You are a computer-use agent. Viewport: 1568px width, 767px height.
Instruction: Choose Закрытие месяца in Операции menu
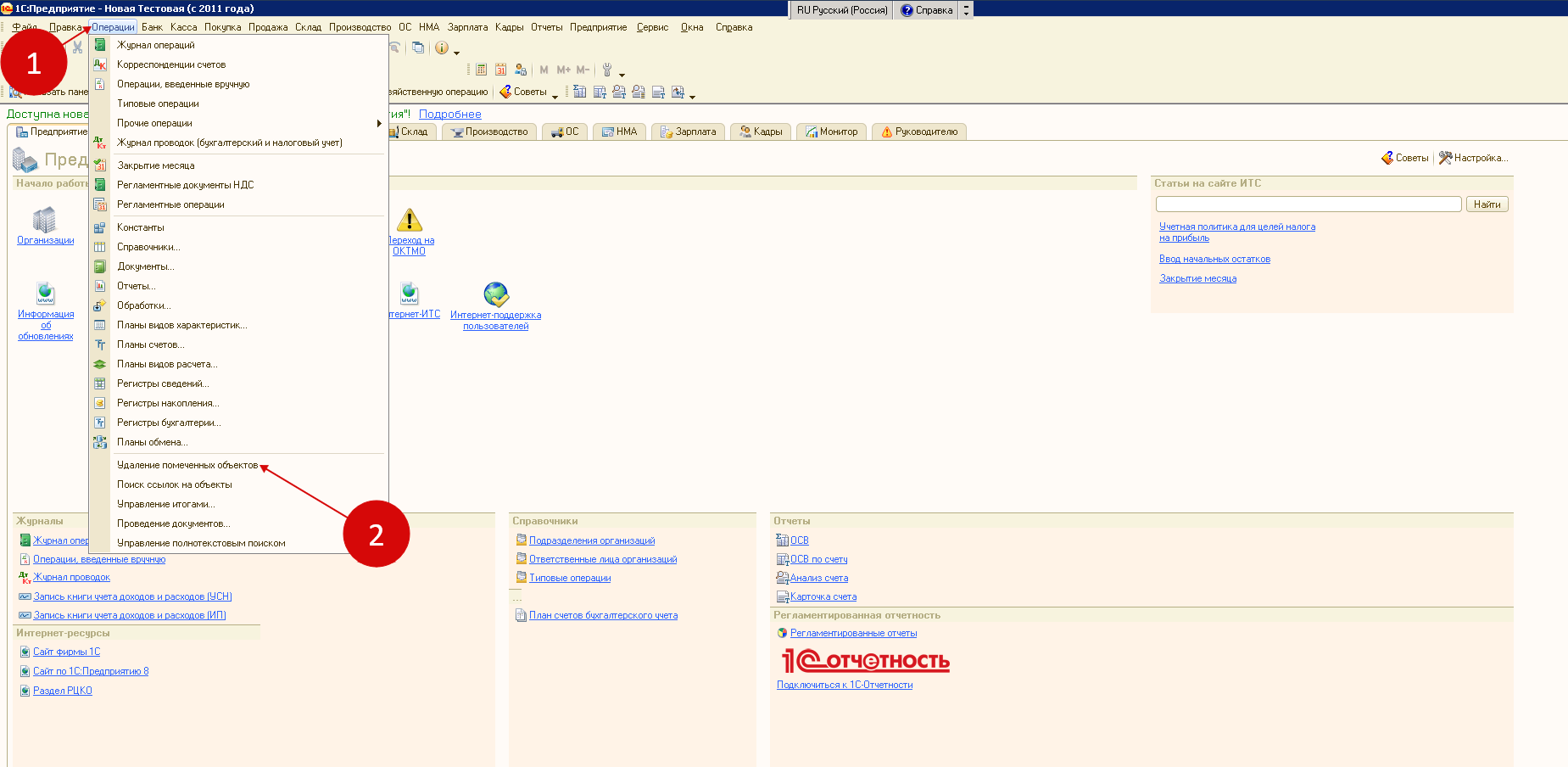156,165
